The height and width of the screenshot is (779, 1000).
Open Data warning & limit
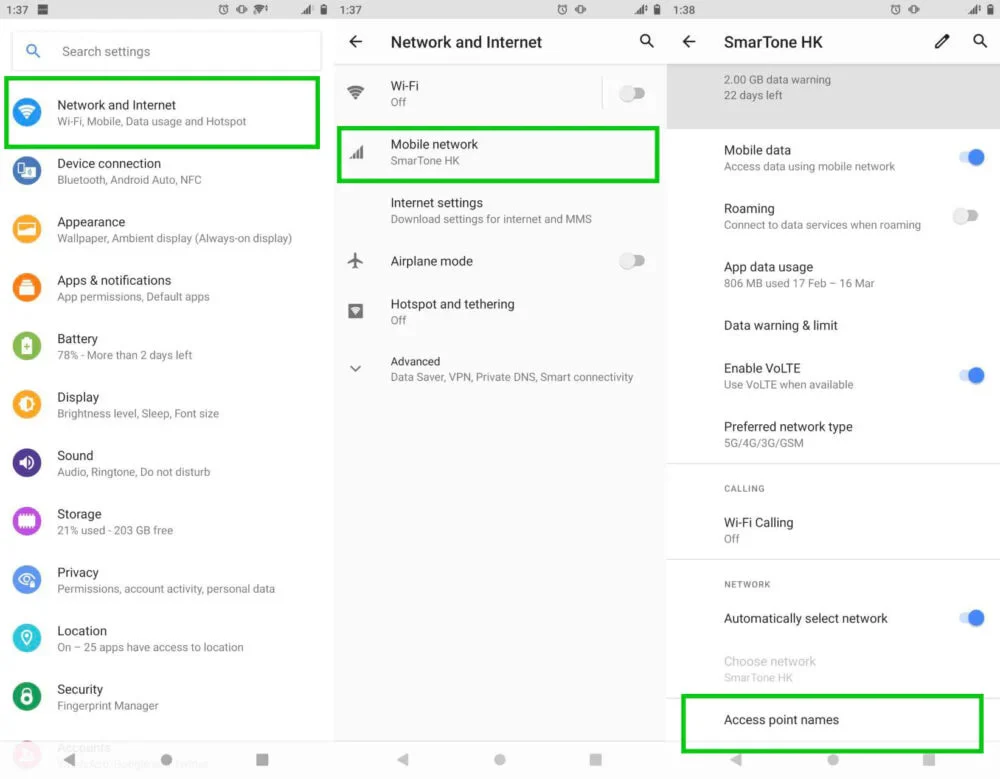tap(781, 326)
